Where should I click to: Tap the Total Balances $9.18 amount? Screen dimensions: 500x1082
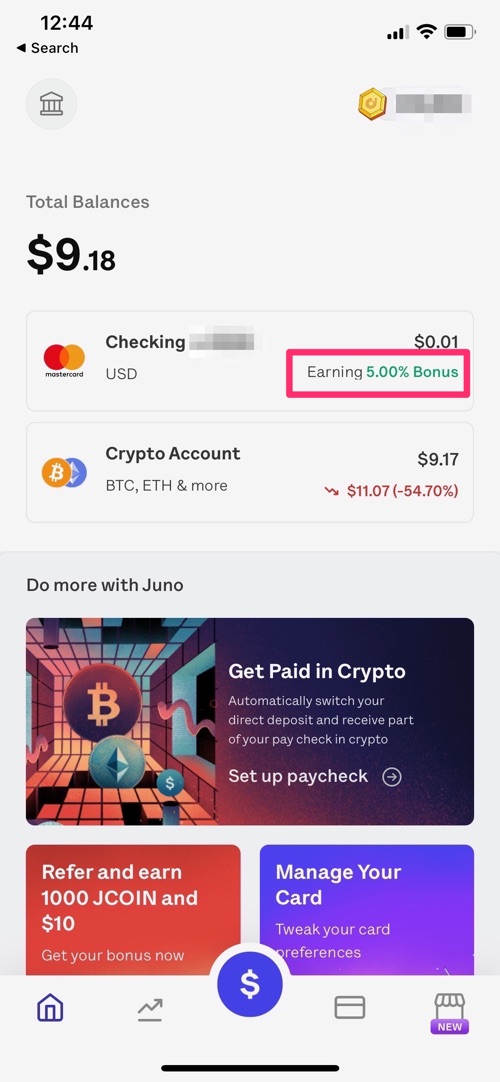(x=71, y=255)
